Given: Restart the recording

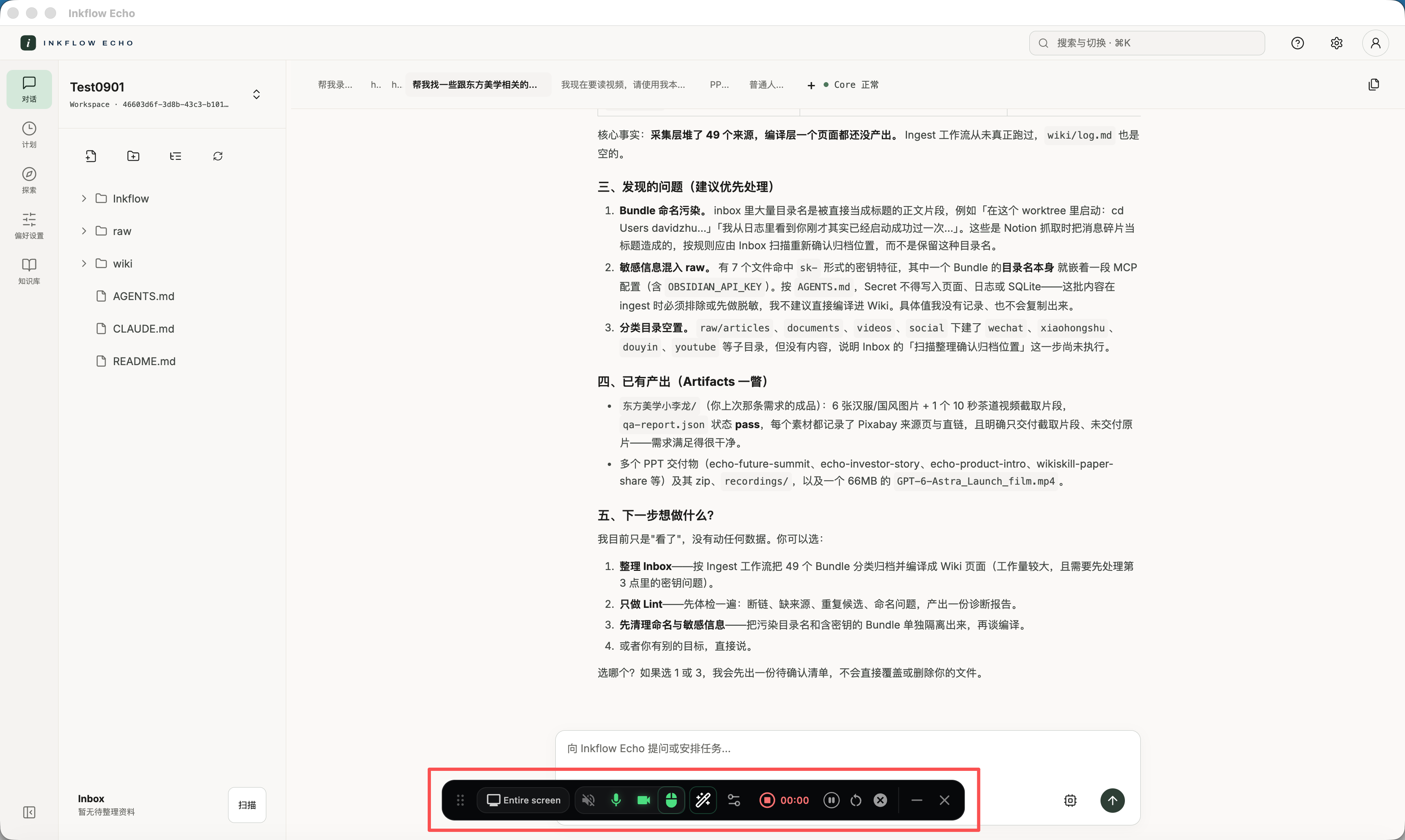Looking at the screenshot, I should [856, 801].
